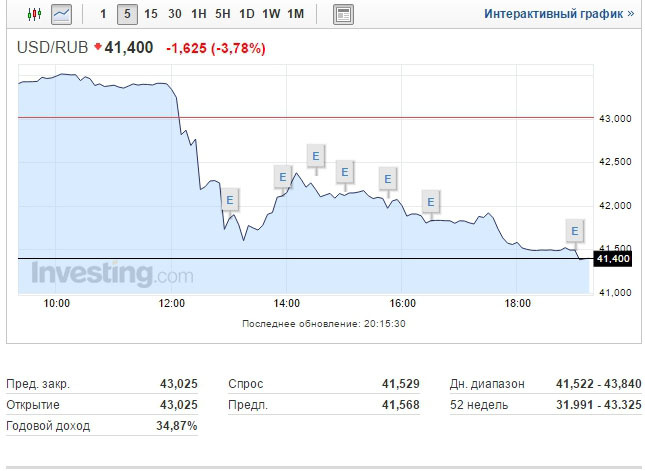Screen dimensions: 645x471
Task: Choose the 15 minute interval
Action: coord(151,14)
